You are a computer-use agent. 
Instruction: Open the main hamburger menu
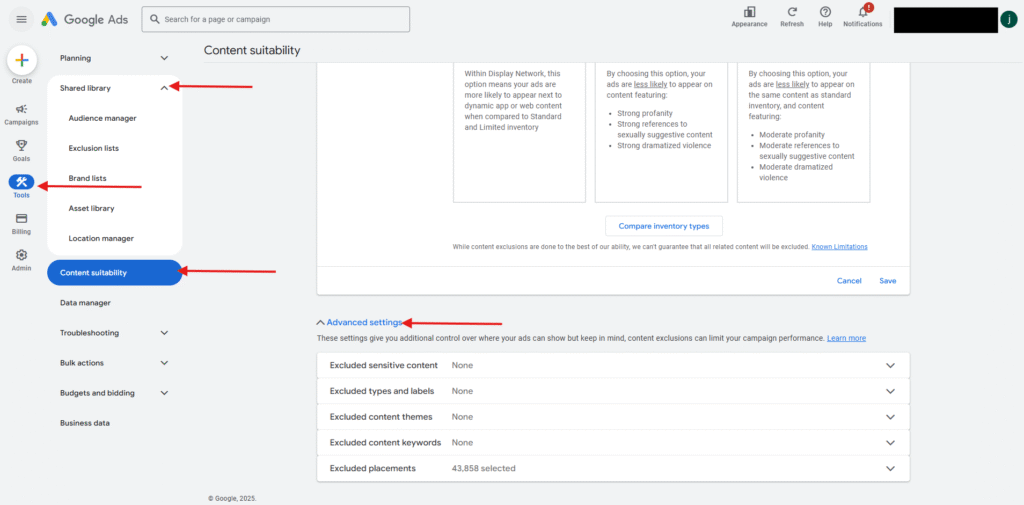coord(22,19)
